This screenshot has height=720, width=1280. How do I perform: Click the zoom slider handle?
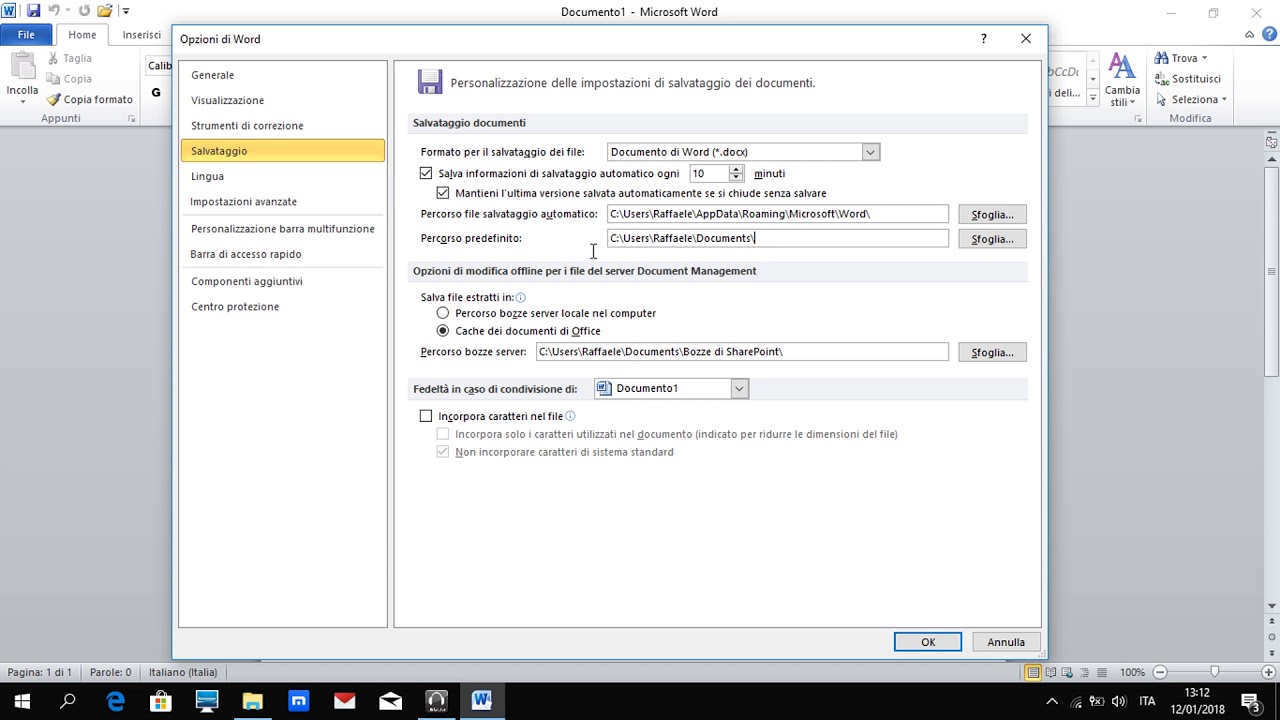pyautogui.click(x=1214, y=672)
